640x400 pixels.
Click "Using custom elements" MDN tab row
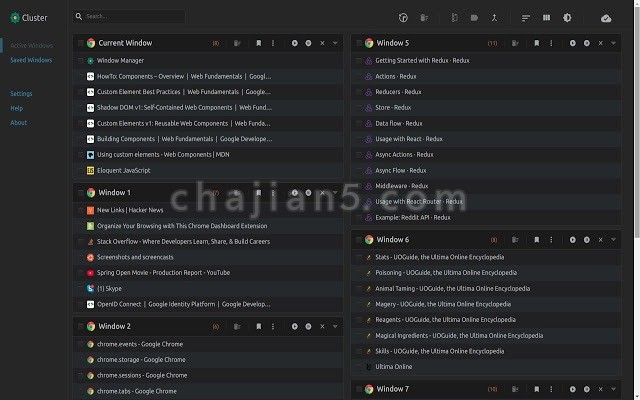tap(208, 155)
